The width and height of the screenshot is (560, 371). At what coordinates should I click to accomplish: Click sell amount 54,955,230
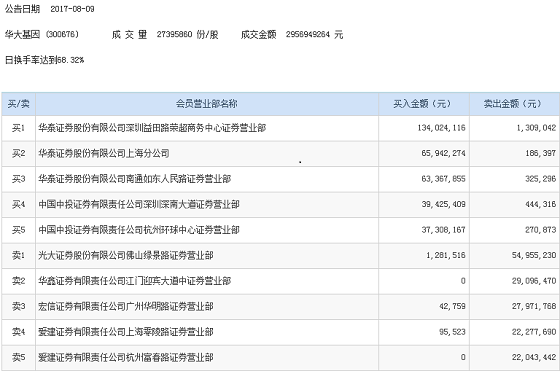tap(534, 256)
